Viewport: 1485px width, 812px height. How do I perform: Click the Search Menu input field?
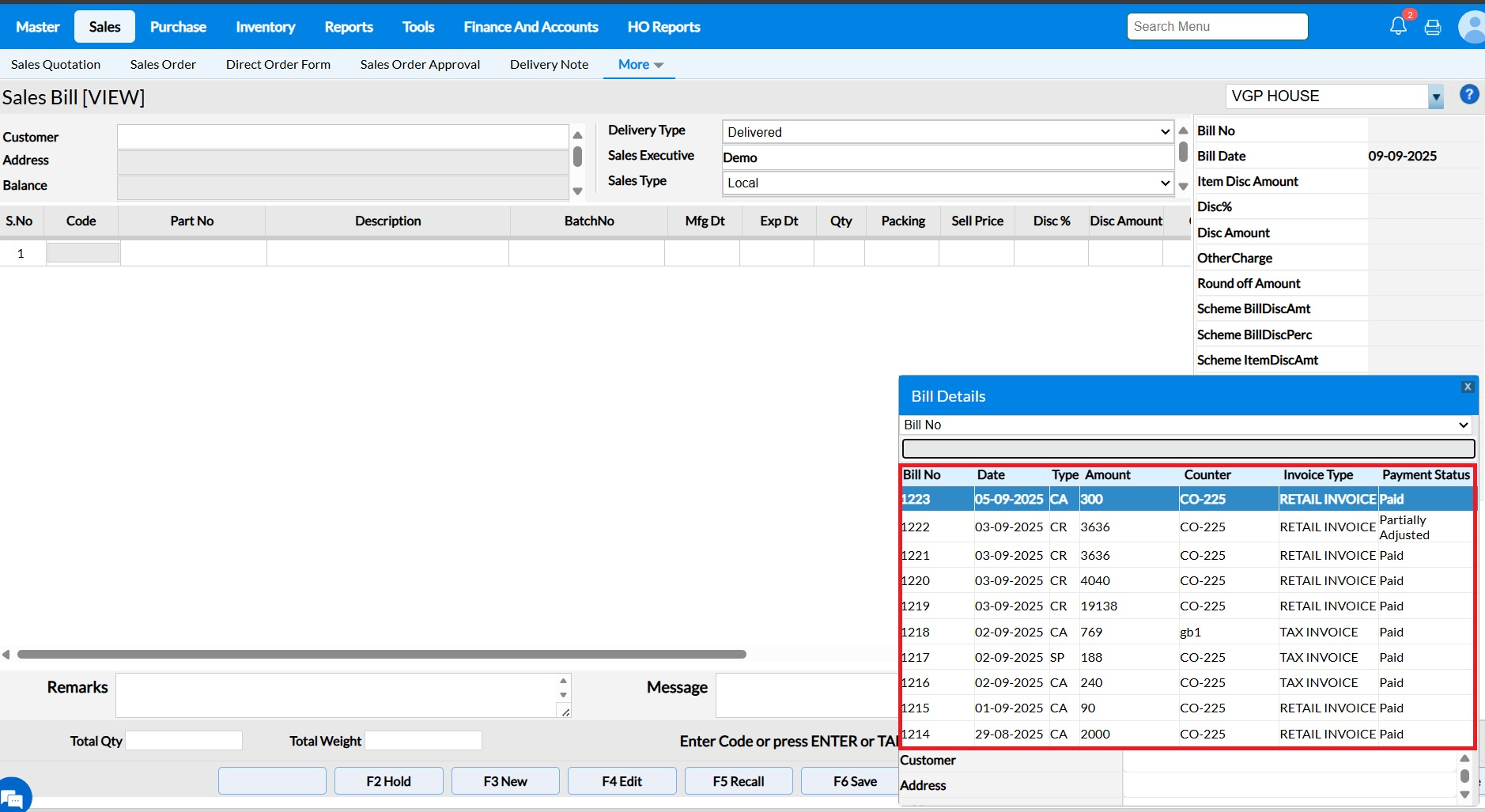coord(1216,26)
